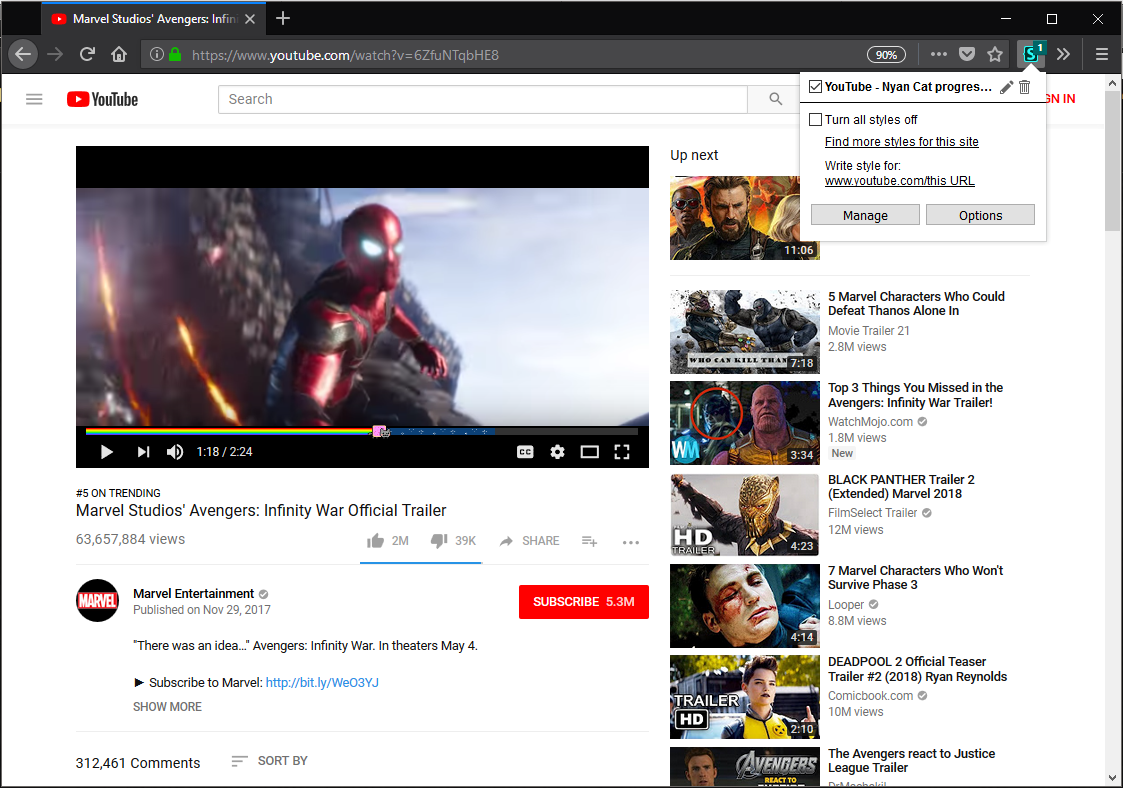Click the YouTube search magnifier button
The height and width of the screenshot is (788, 1123).
coord(775,99)
